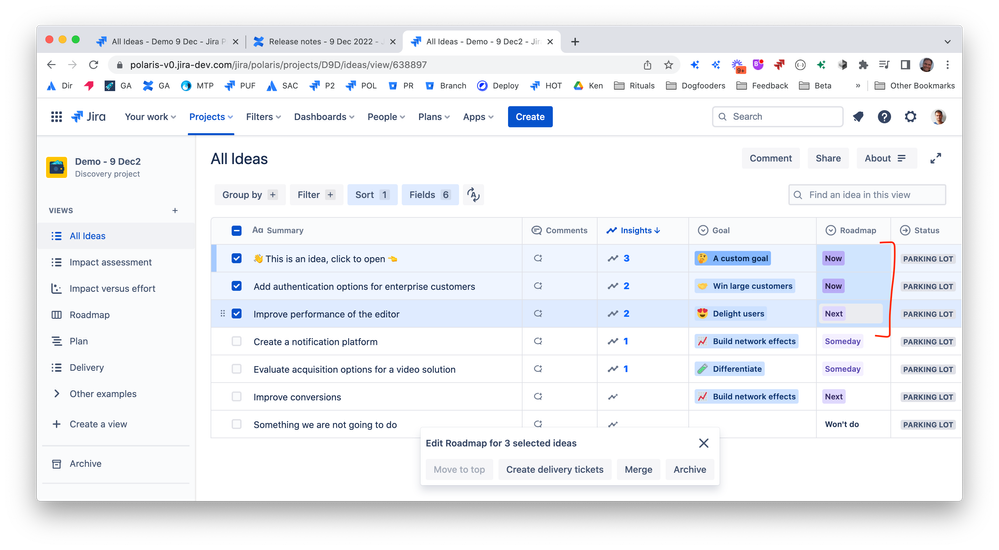Viewport: 999px width, 550px height.
Task: Click the Merge button
Action: pyautogui.click(x=638, y=470)
